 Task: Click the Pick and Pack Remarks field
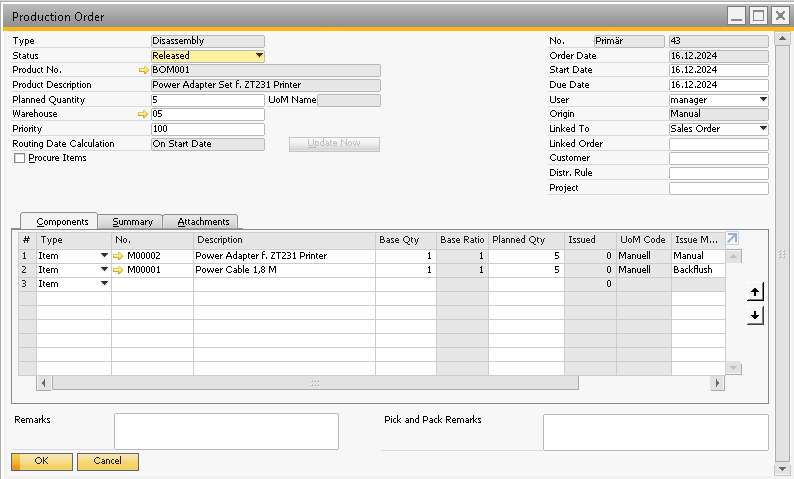tap(655, 432)
